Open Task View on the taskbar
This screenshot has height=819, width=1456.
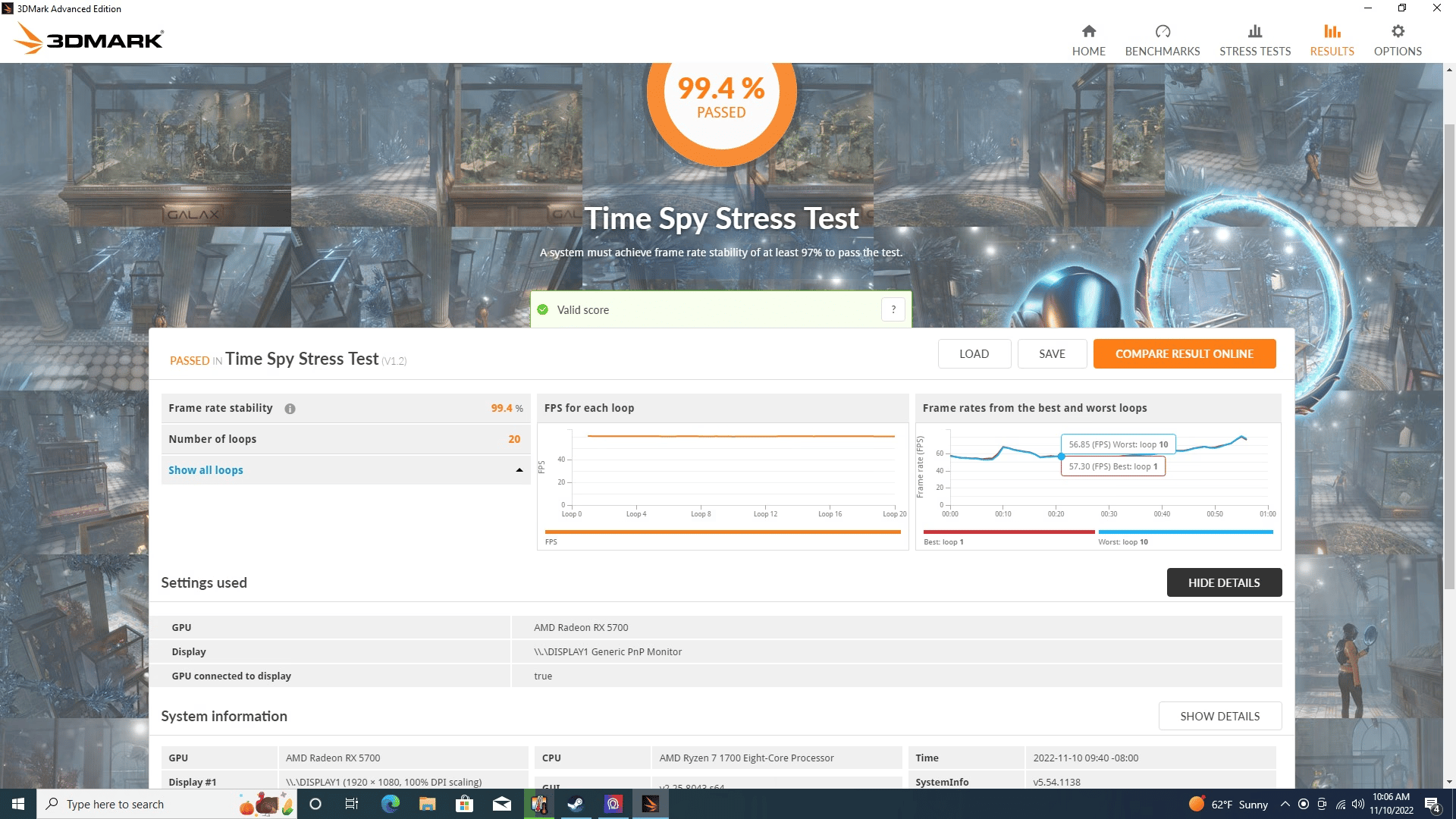pos(352,804)
